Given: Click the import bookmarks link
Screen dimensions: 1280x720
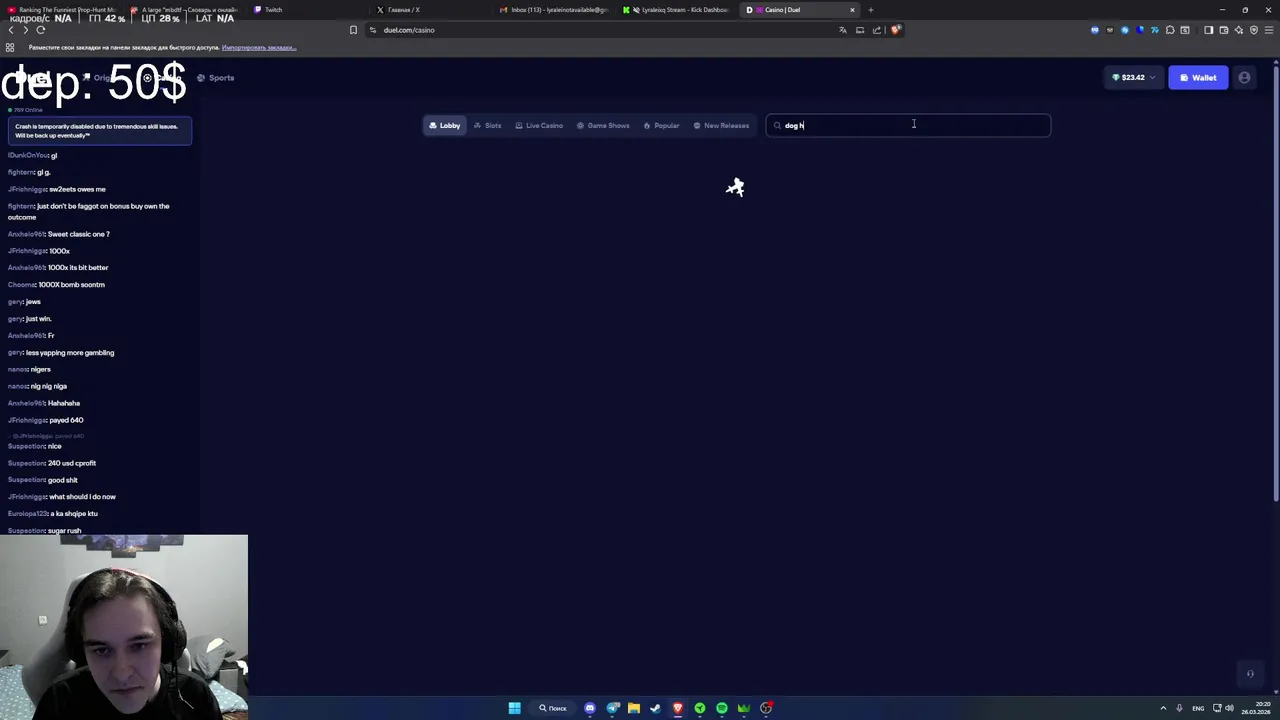Looking at the screenshot, I should [259, 47].
